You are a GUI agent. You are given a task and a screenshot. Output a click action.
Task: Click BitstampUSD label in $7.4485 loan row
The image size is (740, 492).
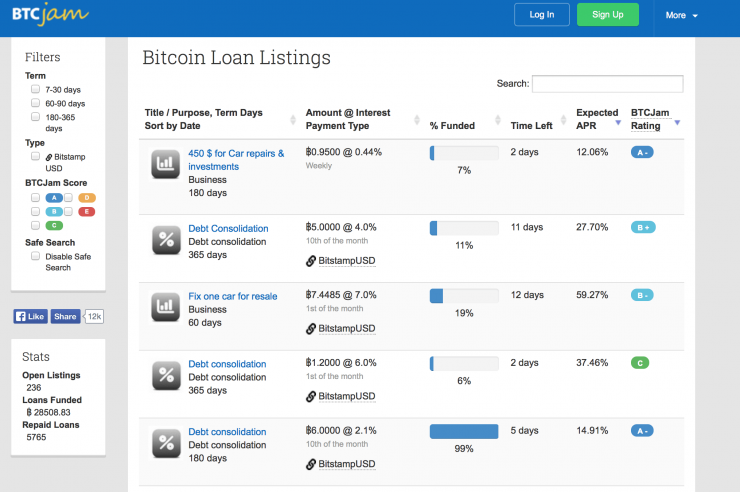[347, 329]
